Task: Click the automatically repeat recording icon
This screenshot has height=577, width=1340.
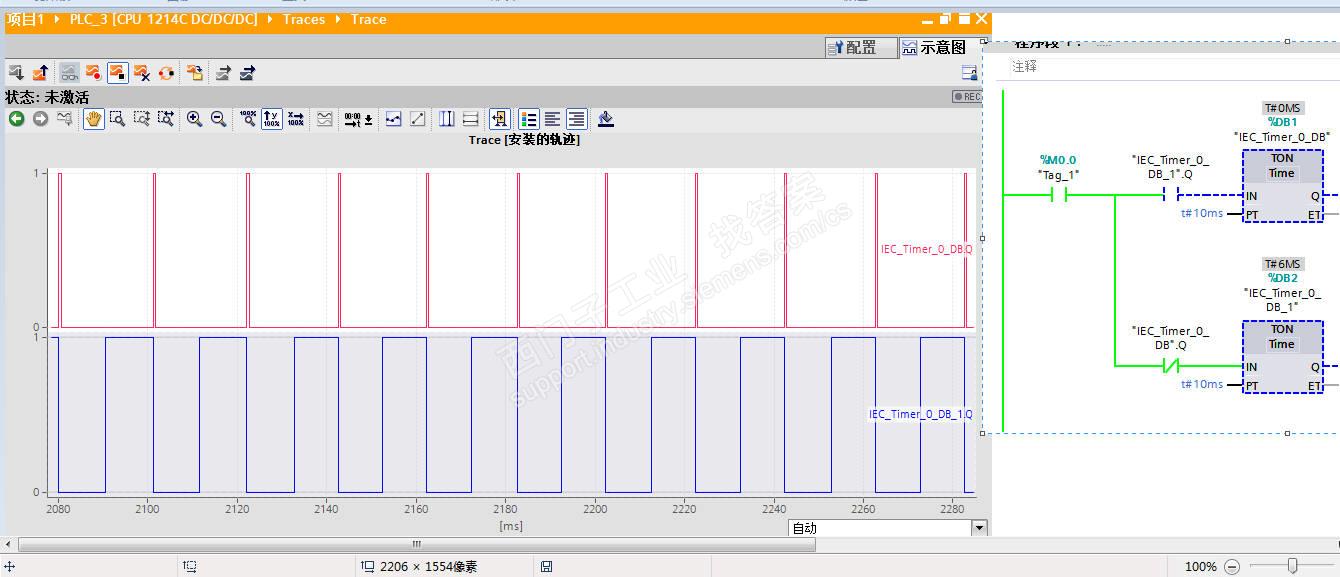Action: coord(166,72)
